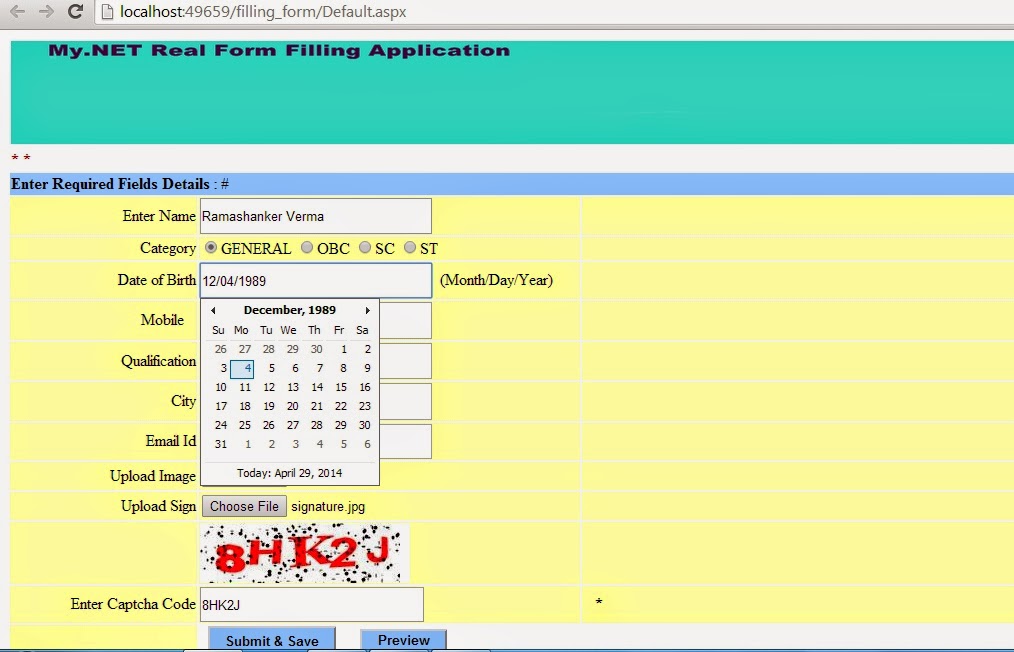Click the page icon in the address bar

106,12
